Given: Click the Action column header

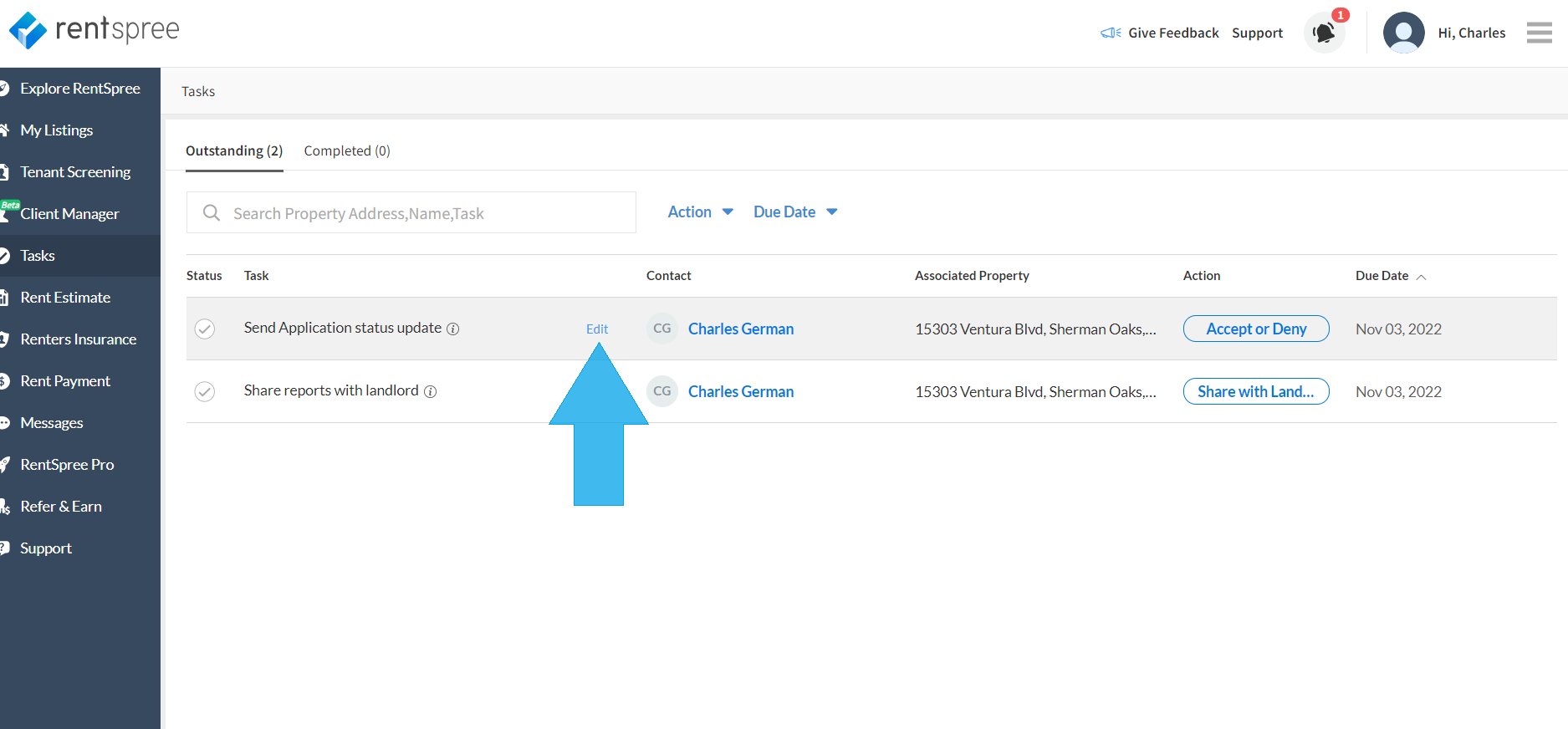Looking at the screenshot, I should pyautogui.click(x=1202, y=276).
